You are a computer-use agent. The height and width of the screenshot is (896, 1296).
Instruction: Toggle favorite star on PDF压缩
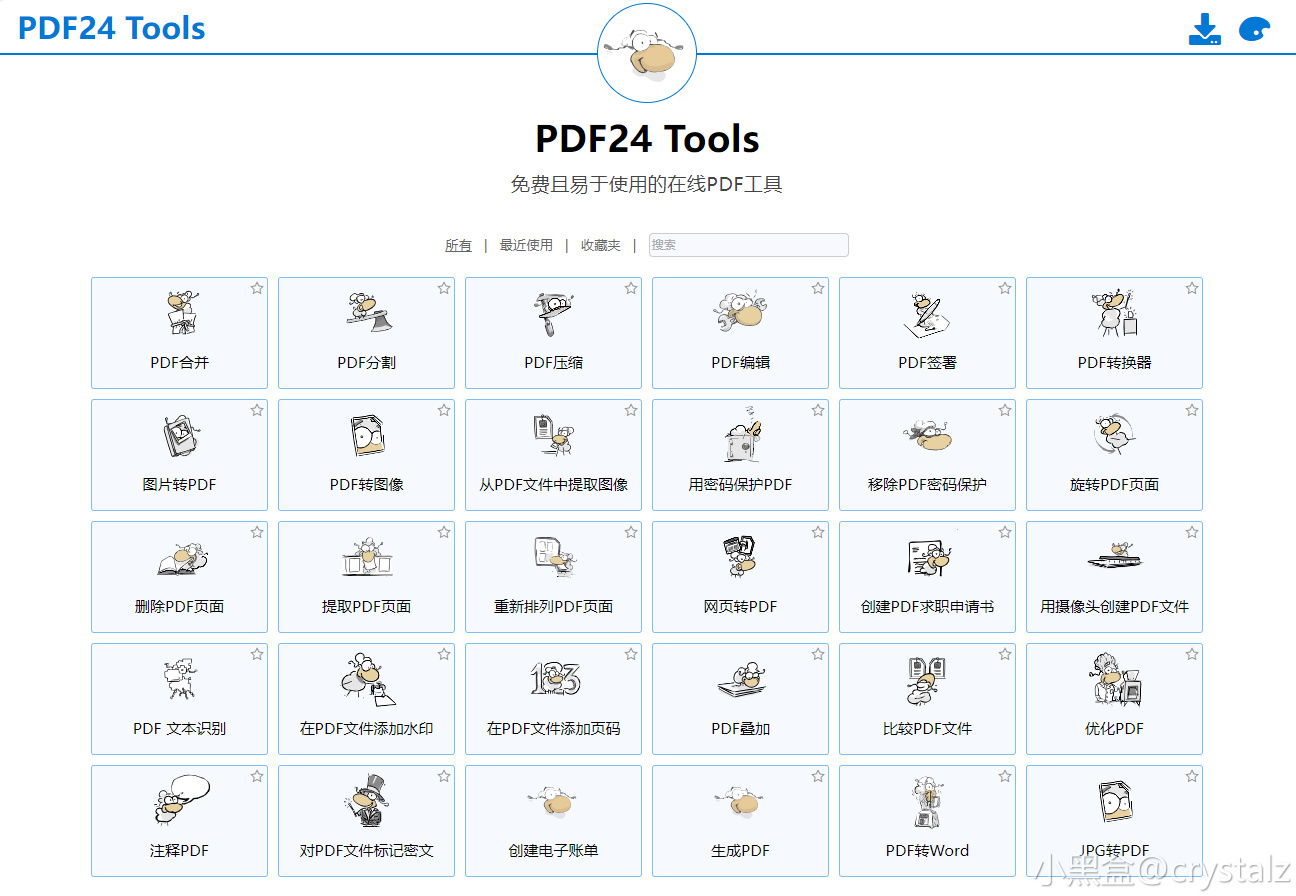coord(631,288)
